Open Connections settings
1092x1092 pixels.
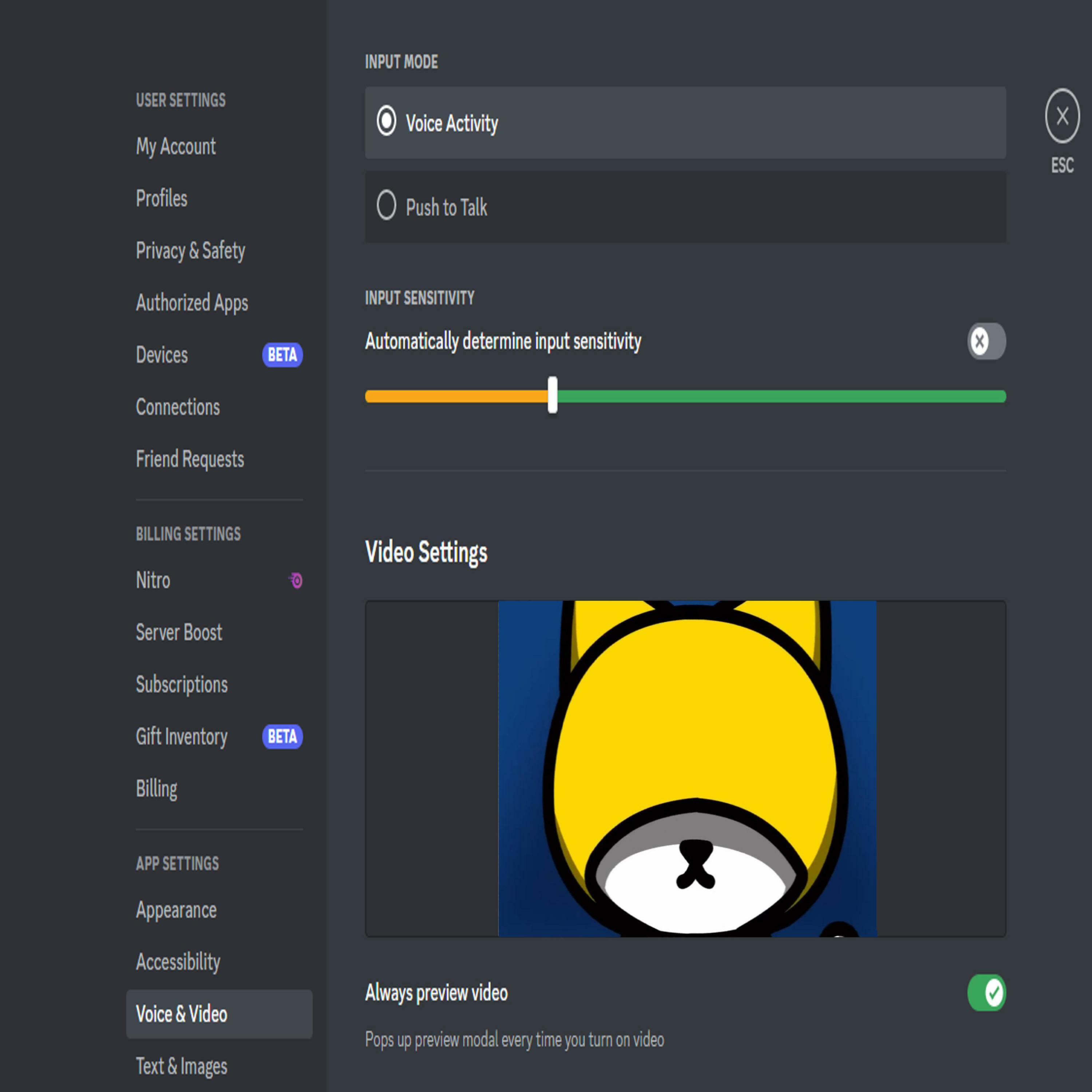[x=178, y=407]
